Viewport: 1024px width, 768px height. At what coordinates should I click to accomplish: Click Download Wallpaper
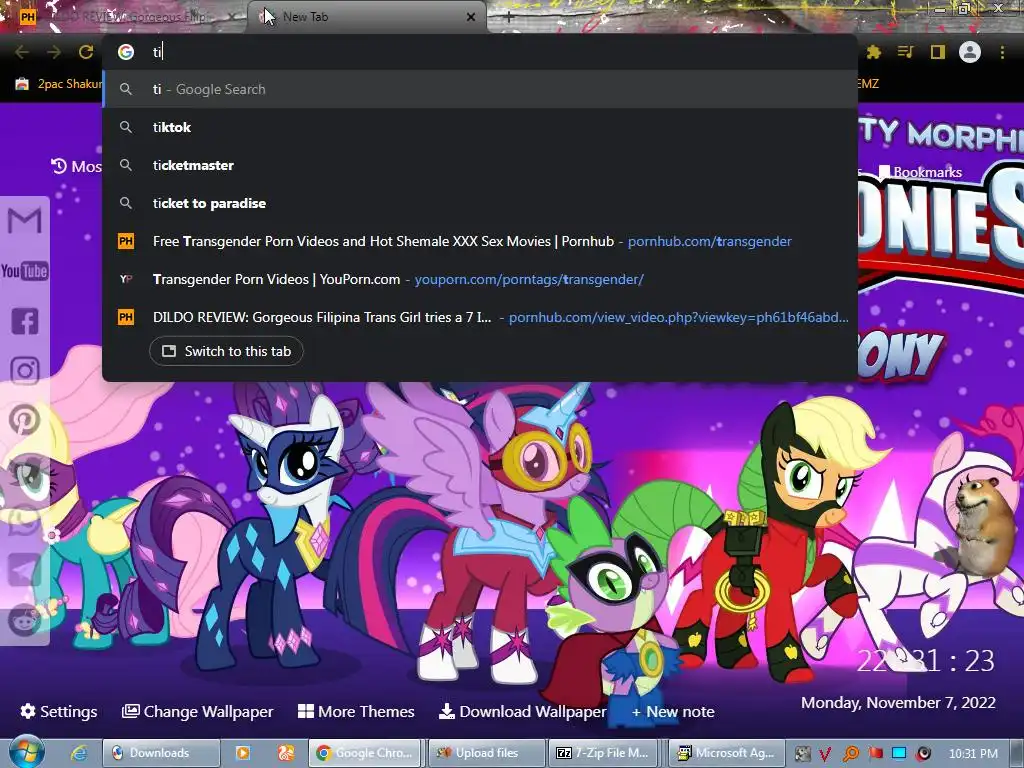point(522,711)
